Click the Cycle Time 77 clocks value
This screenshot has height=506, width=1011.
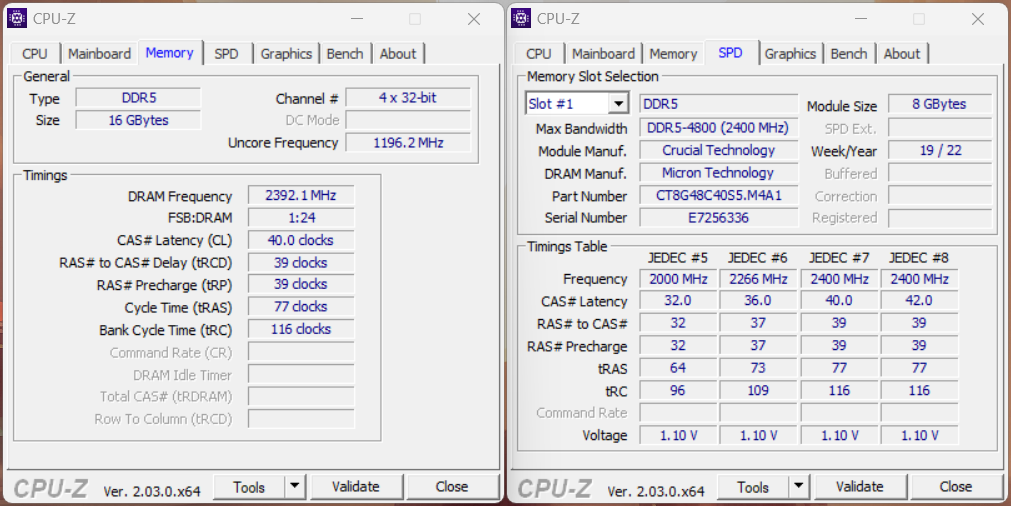pyautogui.click(x=300, y=307)
